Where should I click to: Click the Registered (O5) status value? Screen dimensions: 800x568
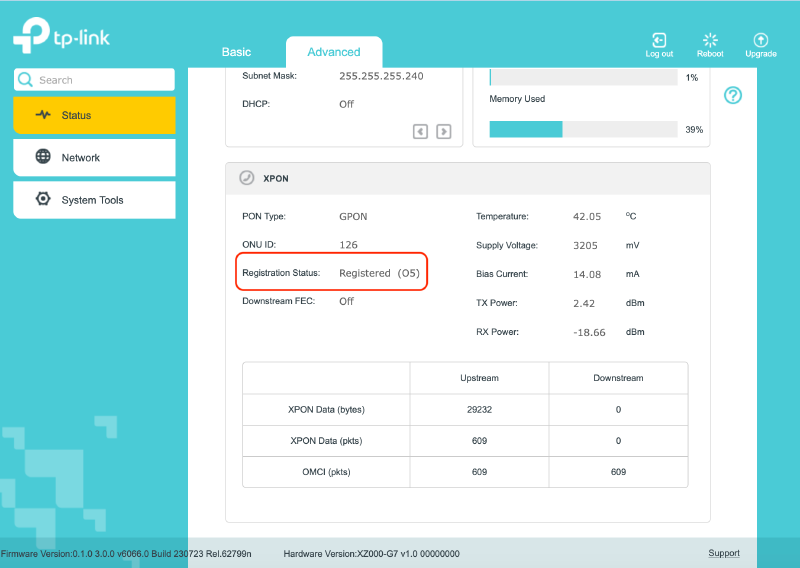coord(379,273)
